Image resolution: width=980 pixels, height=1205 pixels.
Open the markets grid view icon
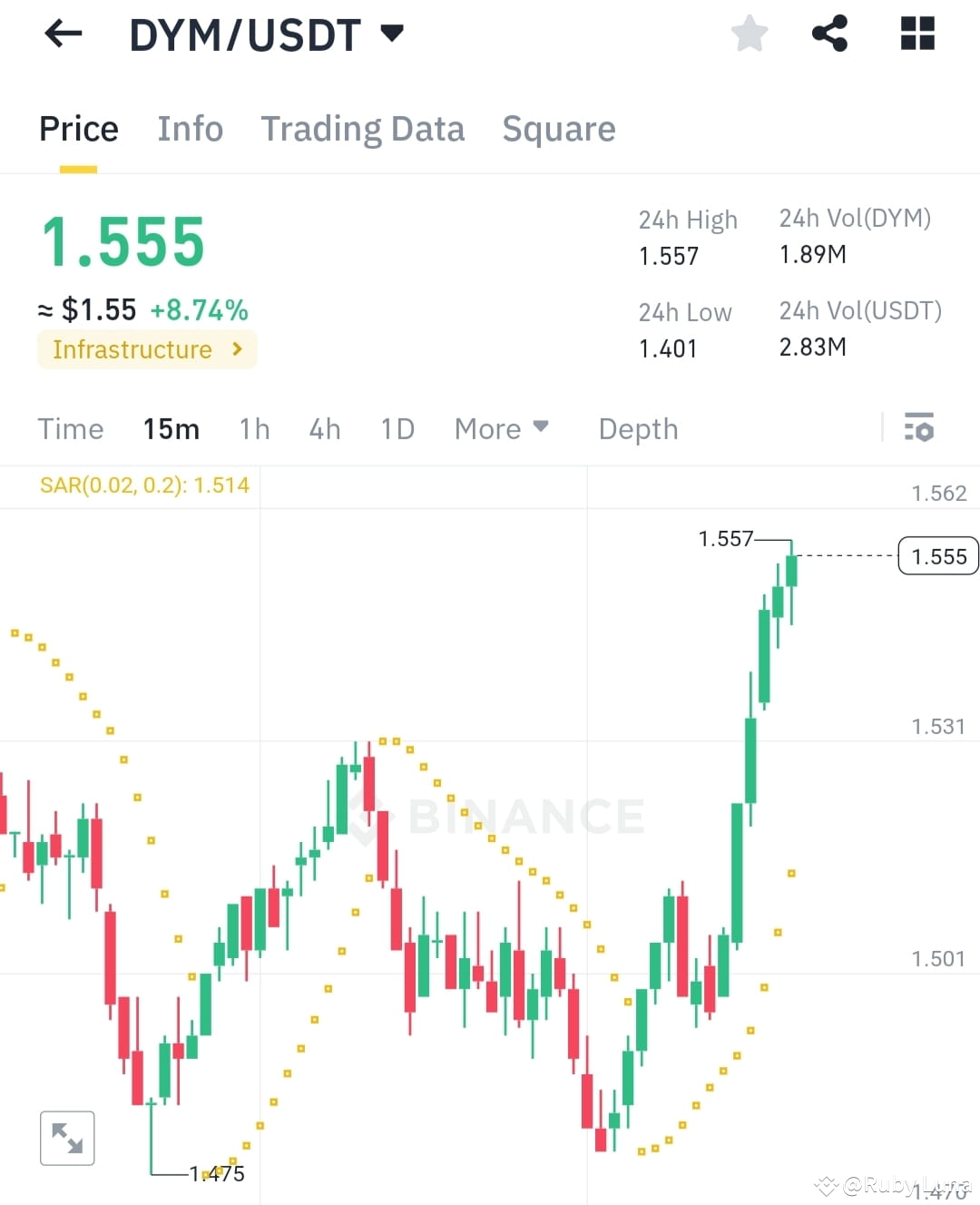[x=916, y=34]
